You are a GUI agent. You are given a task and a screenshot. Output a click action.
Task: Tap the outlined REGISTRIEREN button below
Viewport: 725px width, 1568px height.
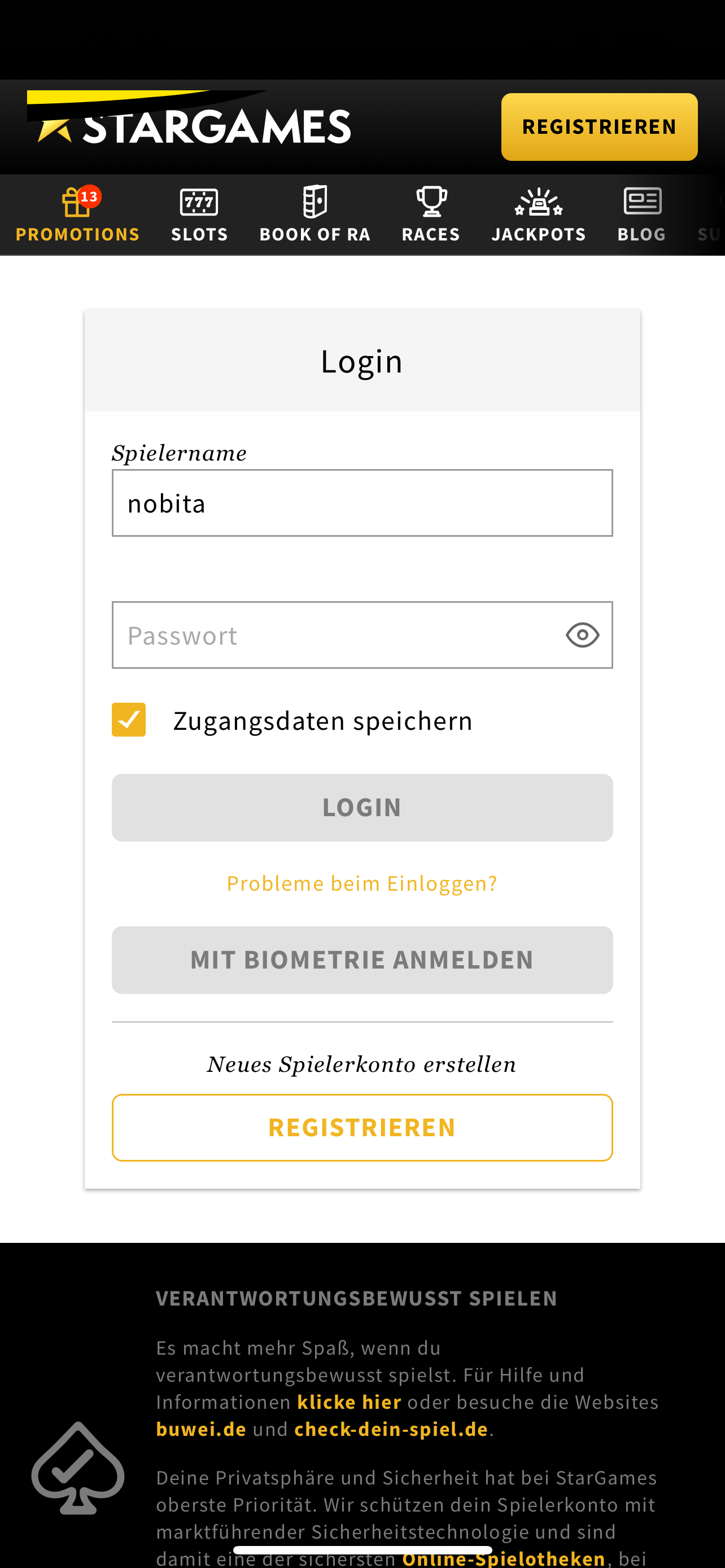361,1127
